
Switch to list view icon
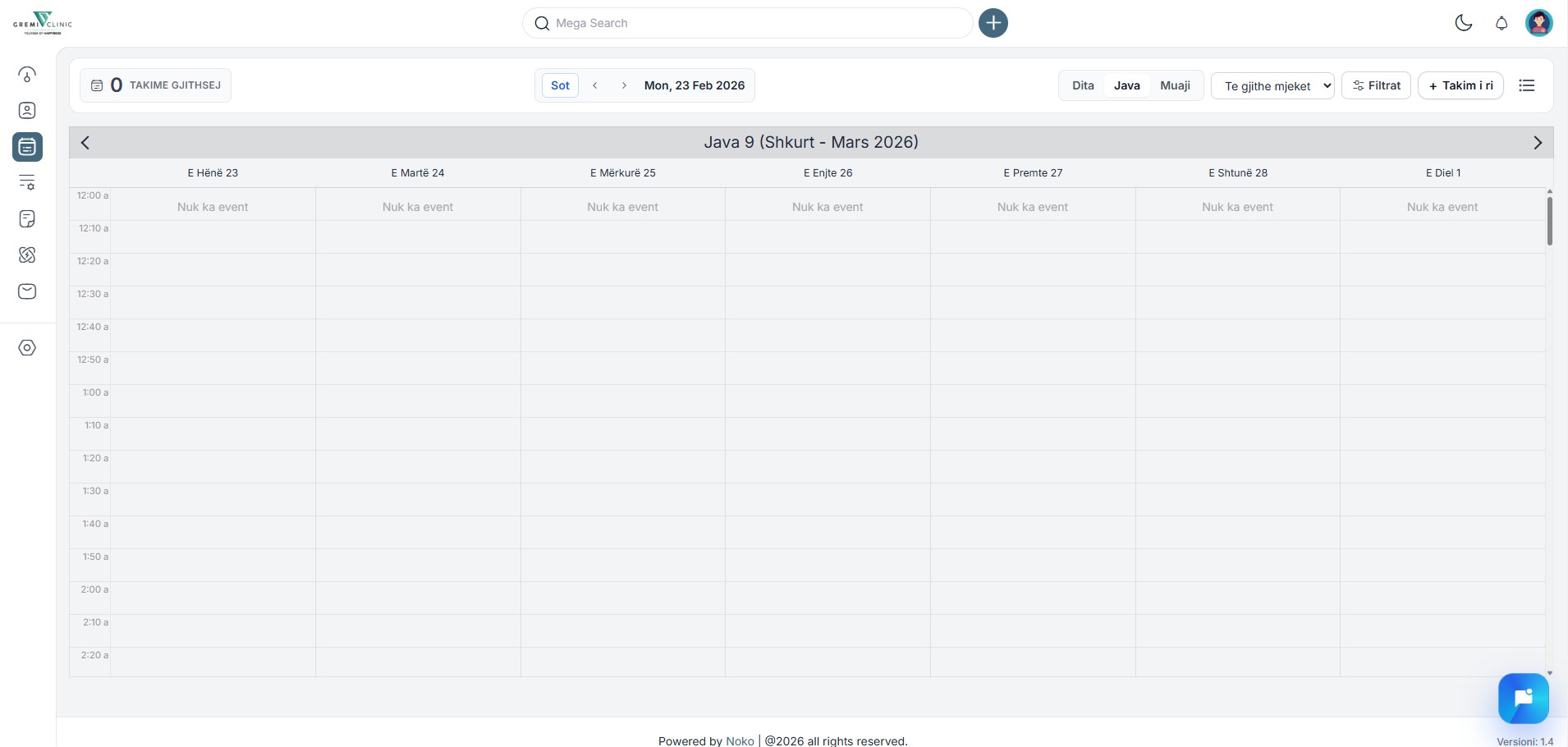[1527, 85]
